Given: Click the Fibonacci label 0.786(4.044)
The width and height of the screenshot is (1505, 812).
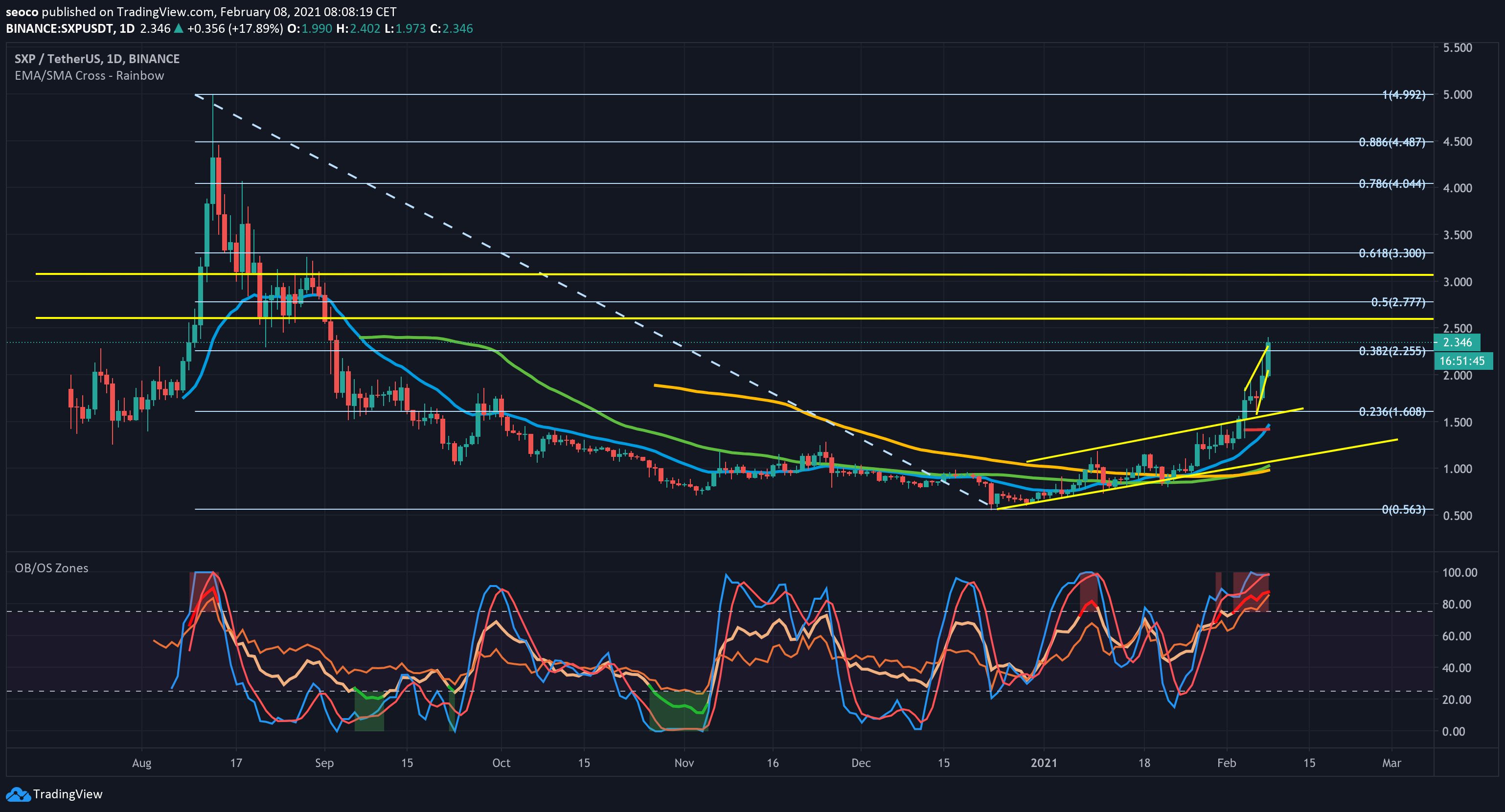Looking at the screenshot, I should coord(1392,183).
